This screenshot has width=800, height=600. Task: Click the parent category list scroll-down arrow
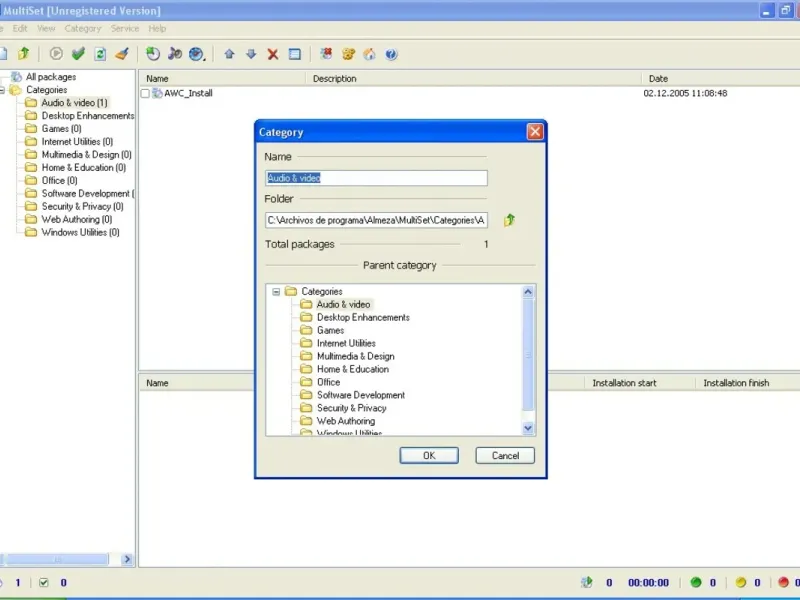coord(528,429)
